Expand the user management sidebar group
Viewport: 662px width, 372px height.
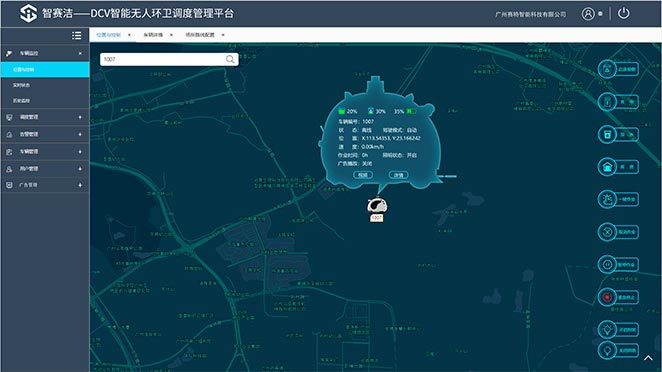click(45, 168)
